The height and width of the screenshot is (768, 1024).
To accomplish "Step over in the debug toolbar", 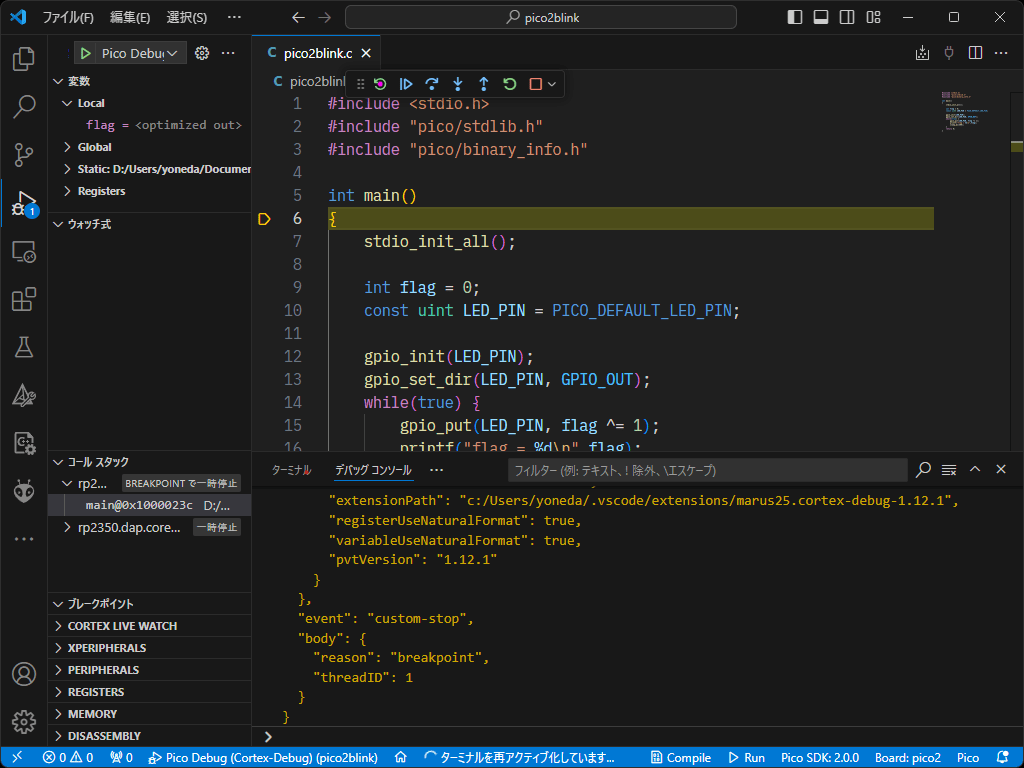I will click(x=432, y=84).
